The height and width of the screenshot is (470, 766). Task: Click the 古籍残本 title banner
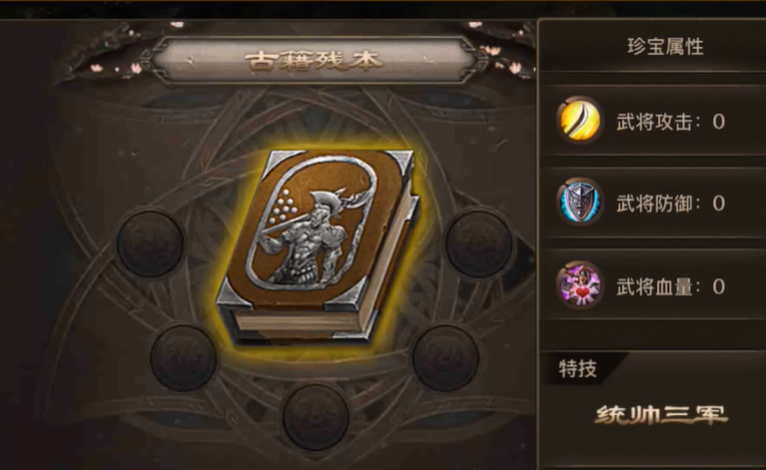coord(313,60)
